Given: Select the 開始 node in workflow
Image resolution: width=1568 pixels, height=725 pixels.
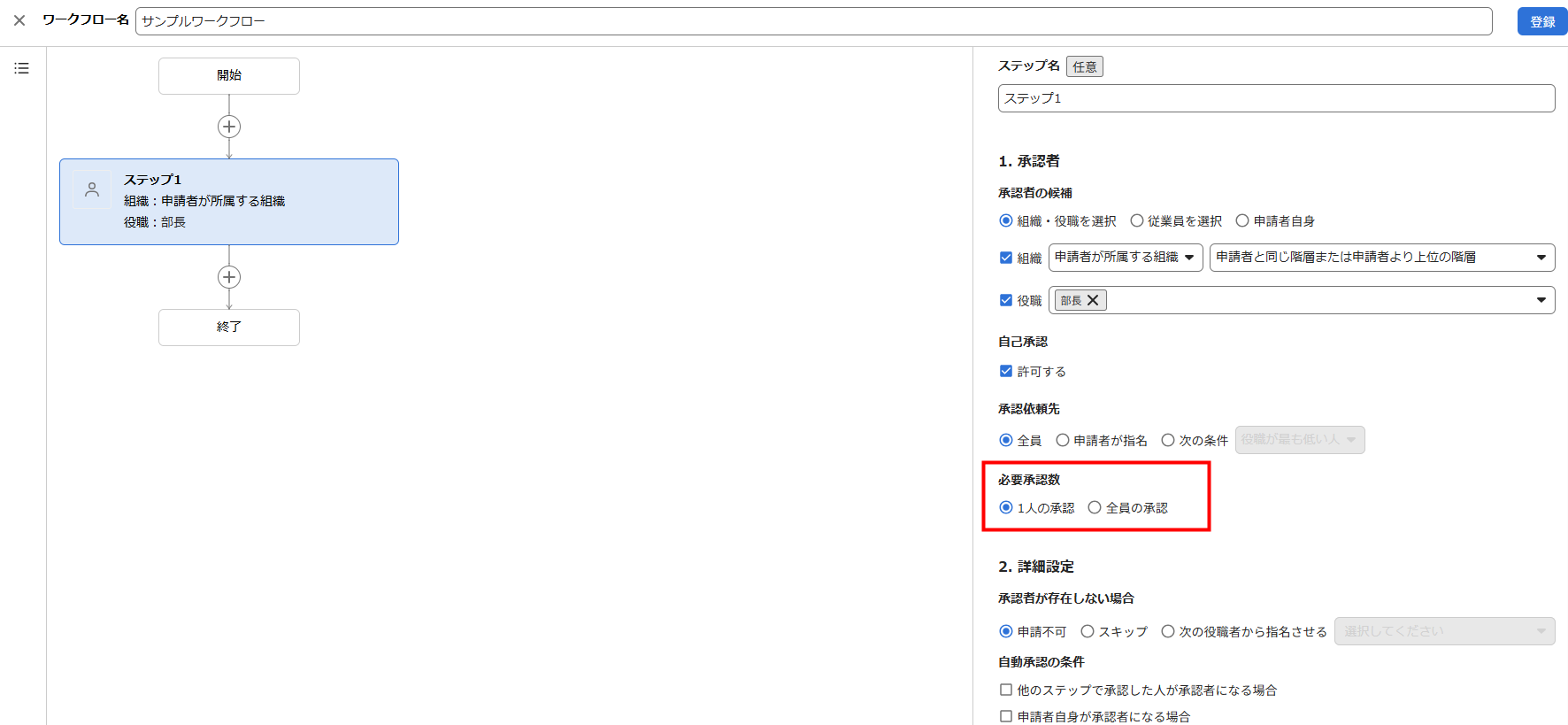Looking at the screenshot, I should tap(229, 76).
